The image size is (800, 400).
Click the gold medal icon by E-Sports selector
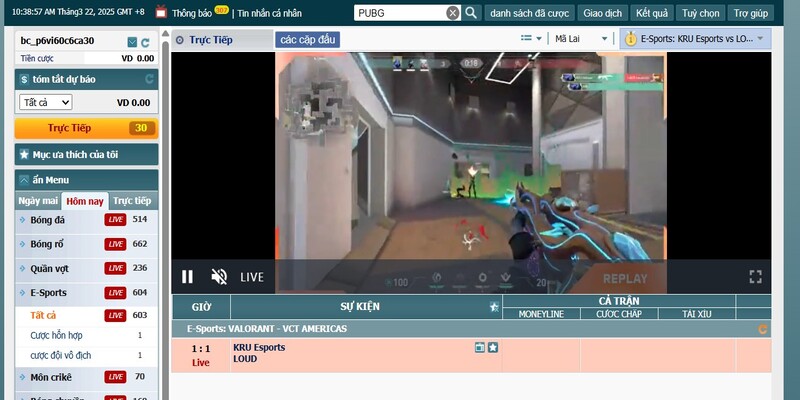point(631,38)
